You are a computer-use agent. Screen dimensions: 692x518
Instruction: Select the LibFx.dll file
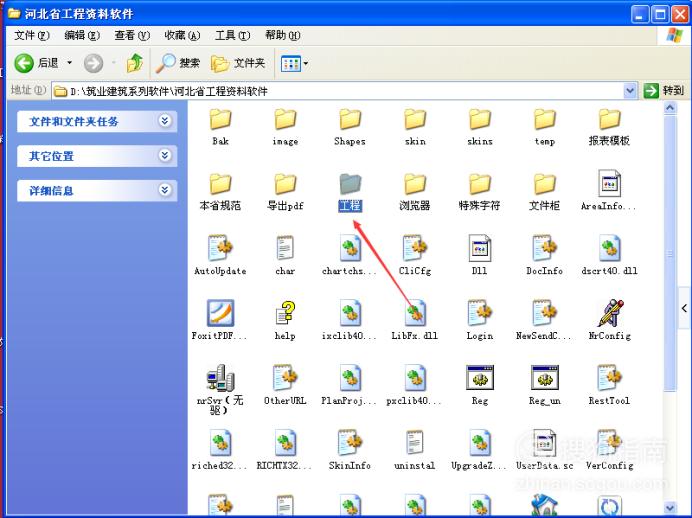pos(415,320)
